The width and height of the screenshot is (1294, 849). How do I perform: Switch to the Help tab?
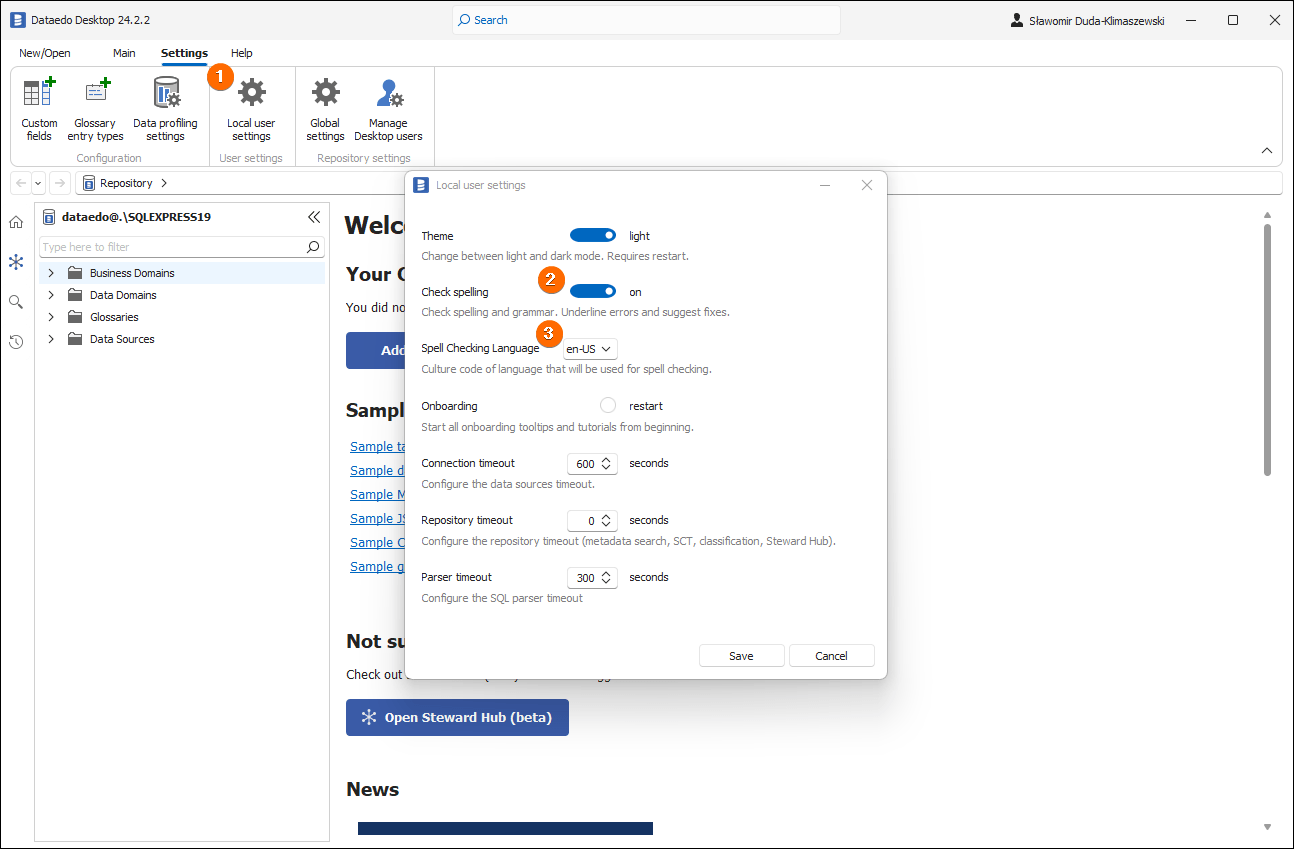241,53
